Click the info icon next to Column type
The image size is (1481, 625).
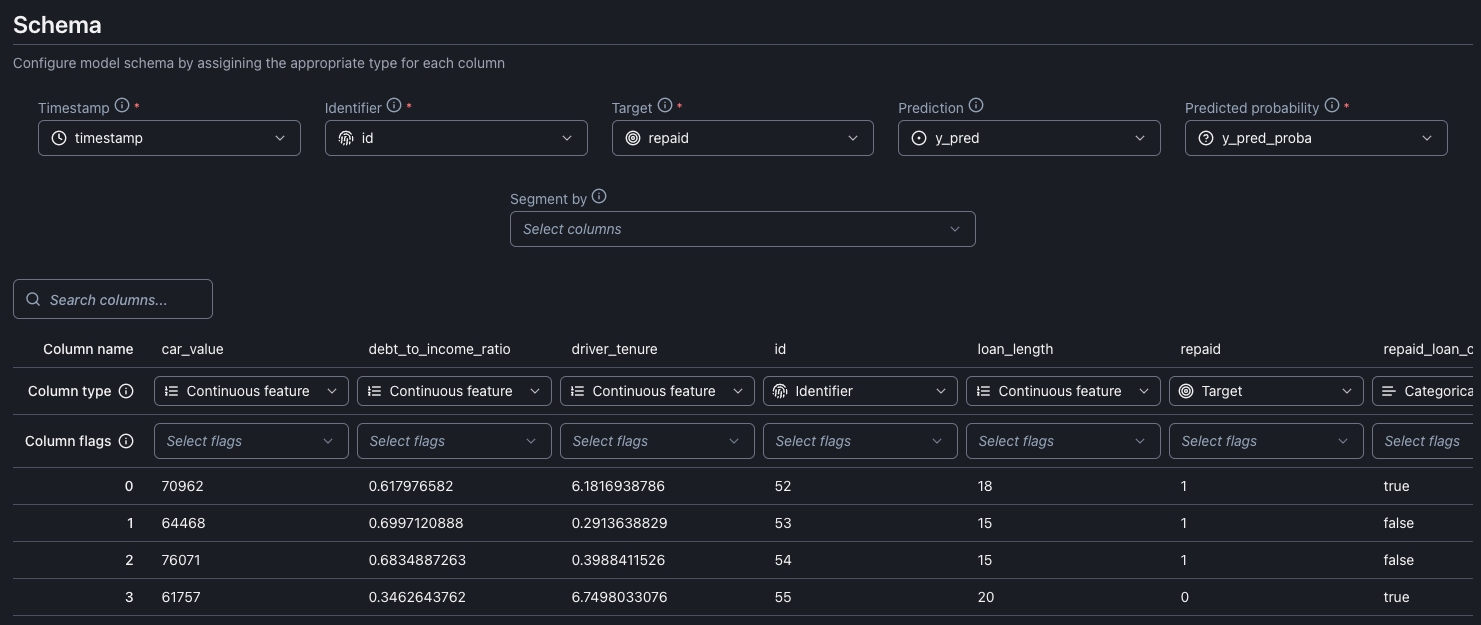coord(126,391)
